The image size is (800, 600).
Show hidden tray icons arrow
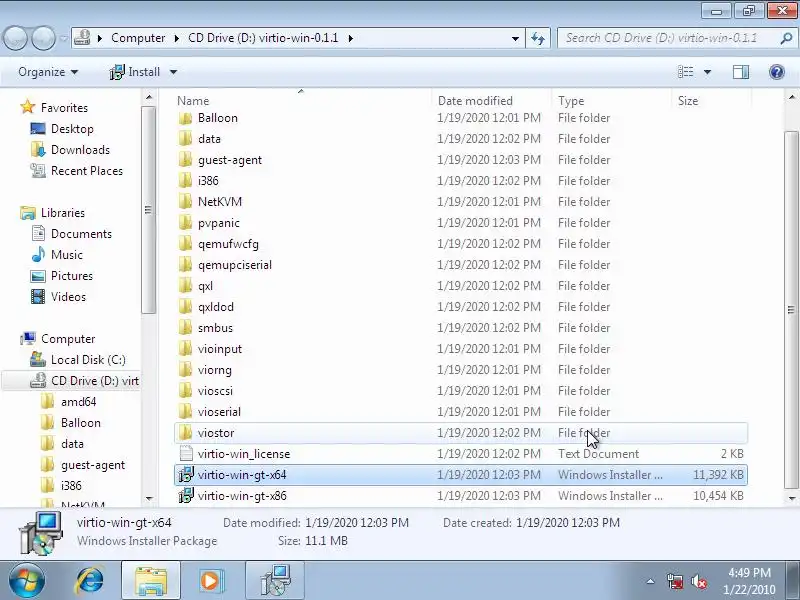[651, 581]
